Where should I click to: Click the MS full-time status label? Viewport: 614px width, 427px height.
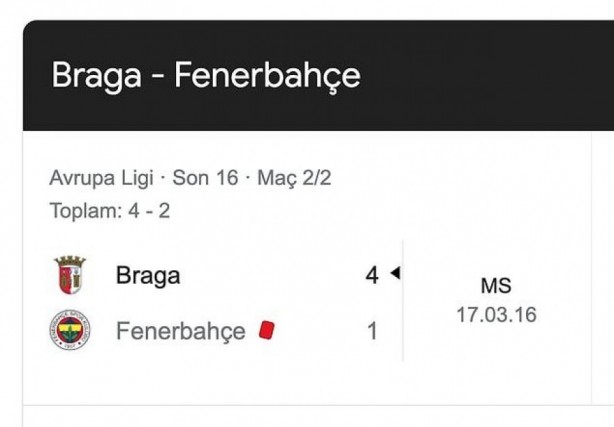point(496,286)
